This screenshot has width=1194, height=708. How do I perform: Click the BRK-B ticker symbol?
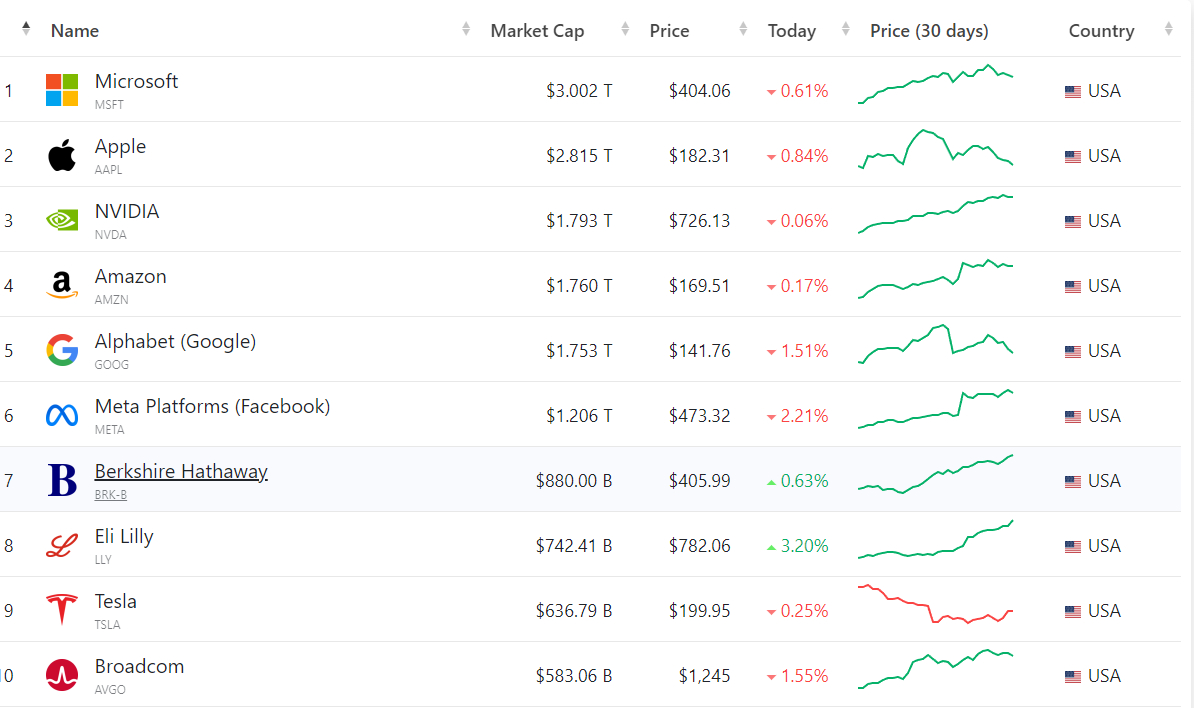110,495
